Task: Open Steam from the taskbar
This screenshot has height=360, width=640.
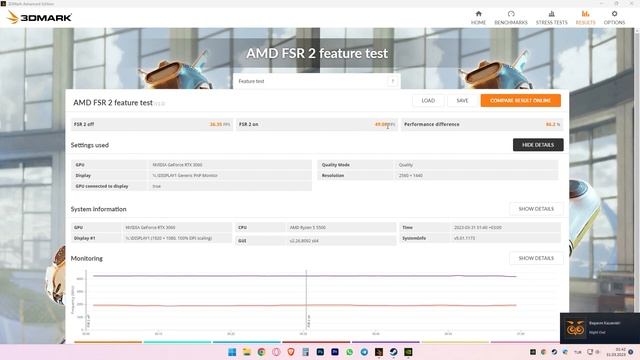Action: (393, 352)
